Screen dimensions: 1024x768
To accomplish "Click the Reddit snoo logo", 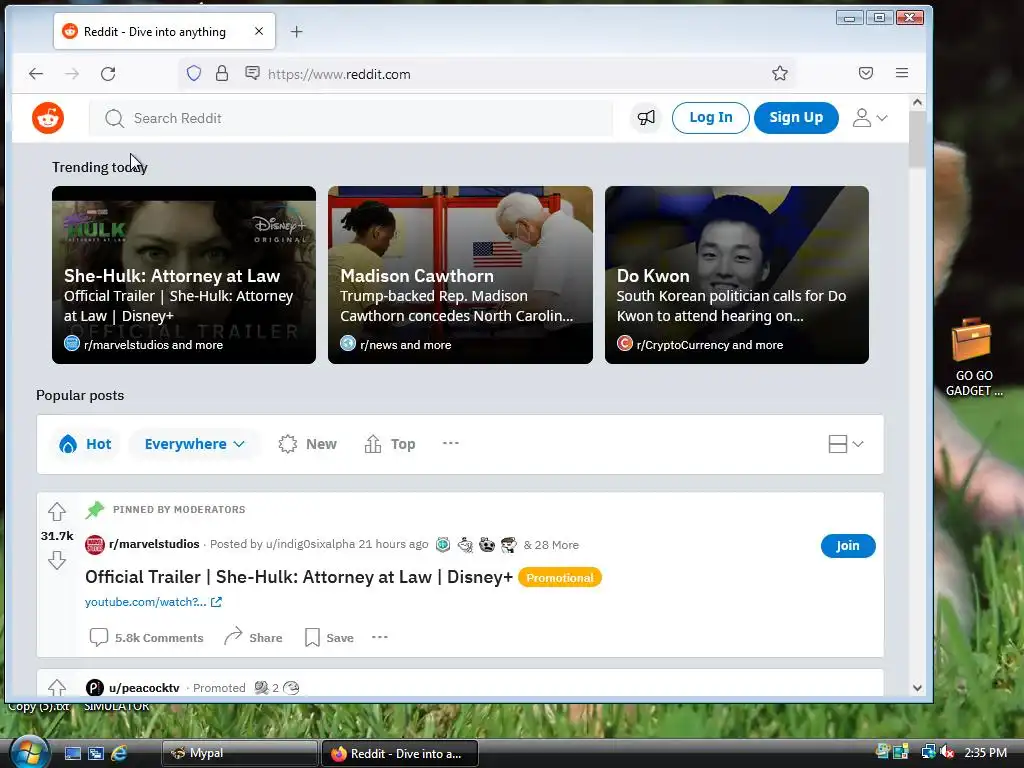I will coord(48,118).
